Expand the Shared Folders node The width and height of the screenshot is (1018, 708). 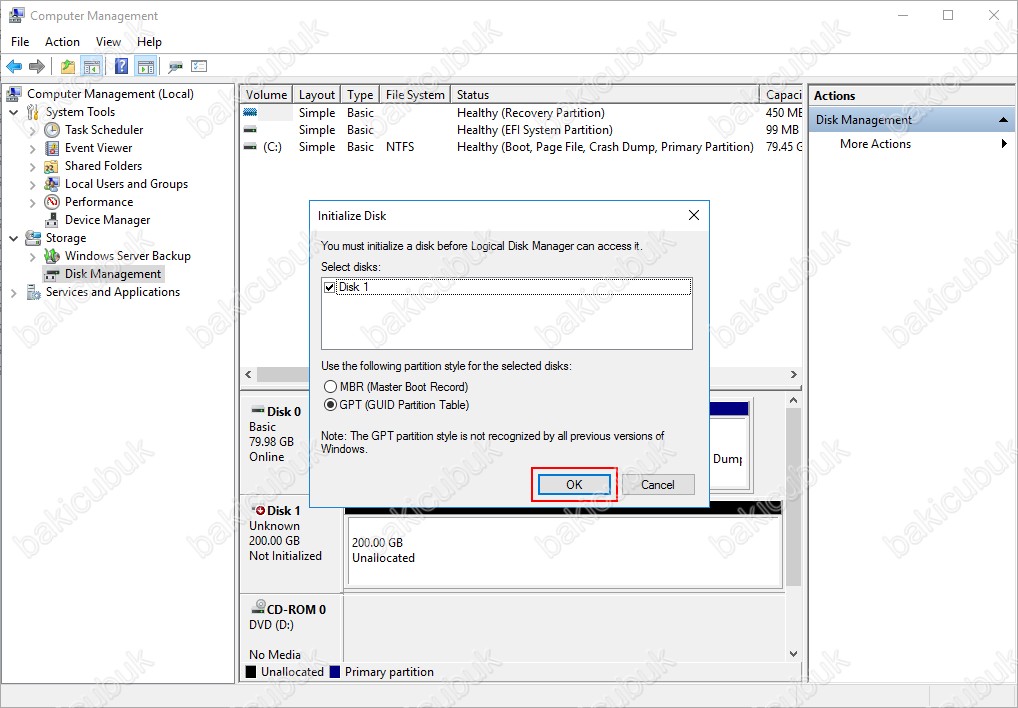(x=32, y=167)
